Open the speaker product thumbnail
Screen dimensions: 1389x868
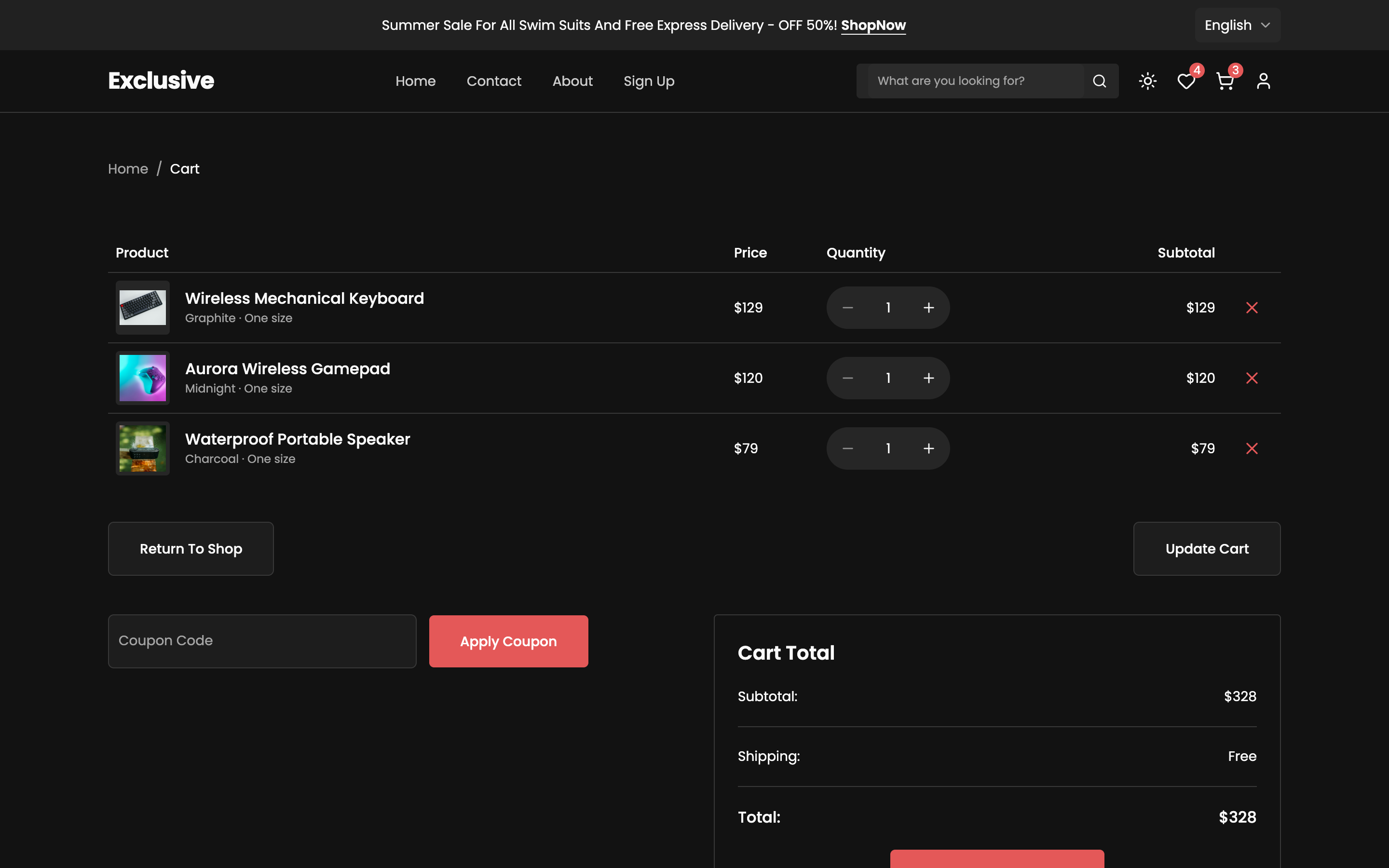tap(142, 448)
